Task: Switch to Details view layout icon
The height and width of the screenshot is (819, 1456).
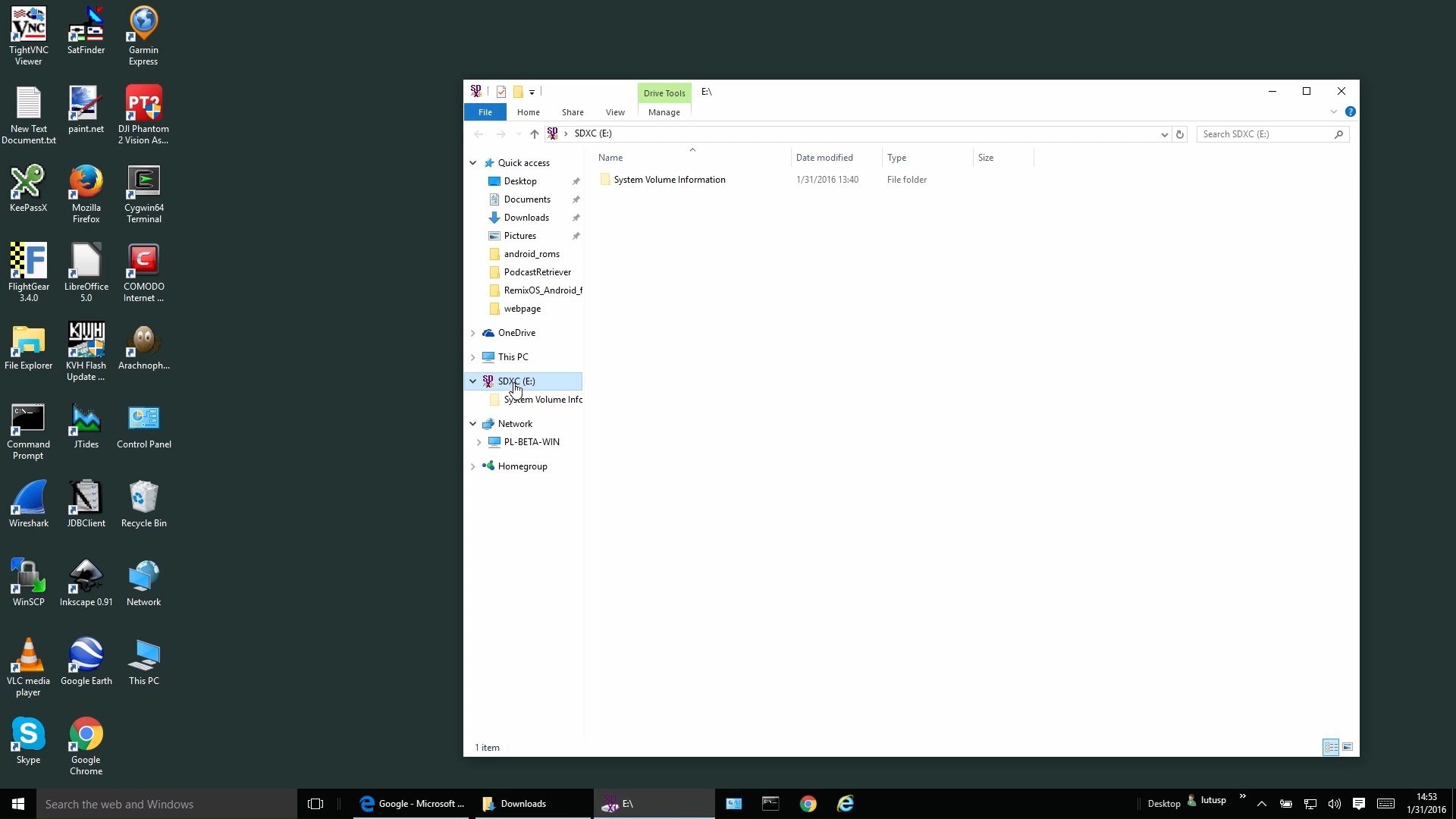Action: click(1331, 747)
